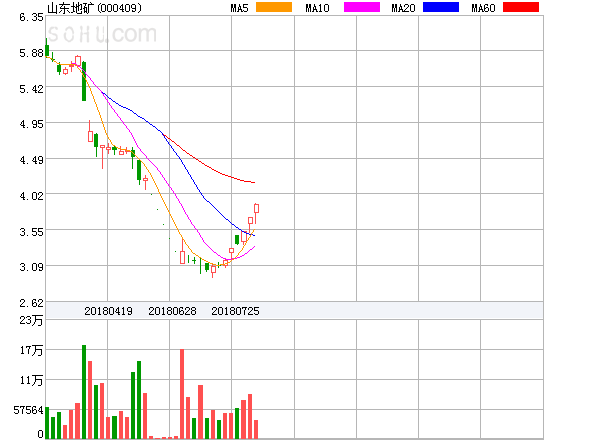Click the 6.35 price axis label
Screen dimensions: 600x440
31,17
